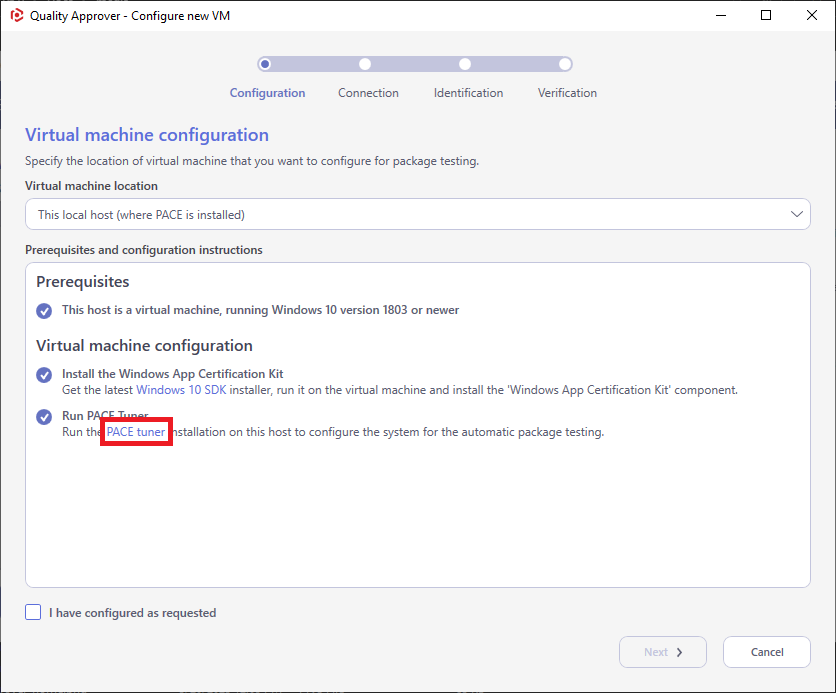Click the 'Prerequisites' heading text
836x693 pixels.
click(83, 281)
